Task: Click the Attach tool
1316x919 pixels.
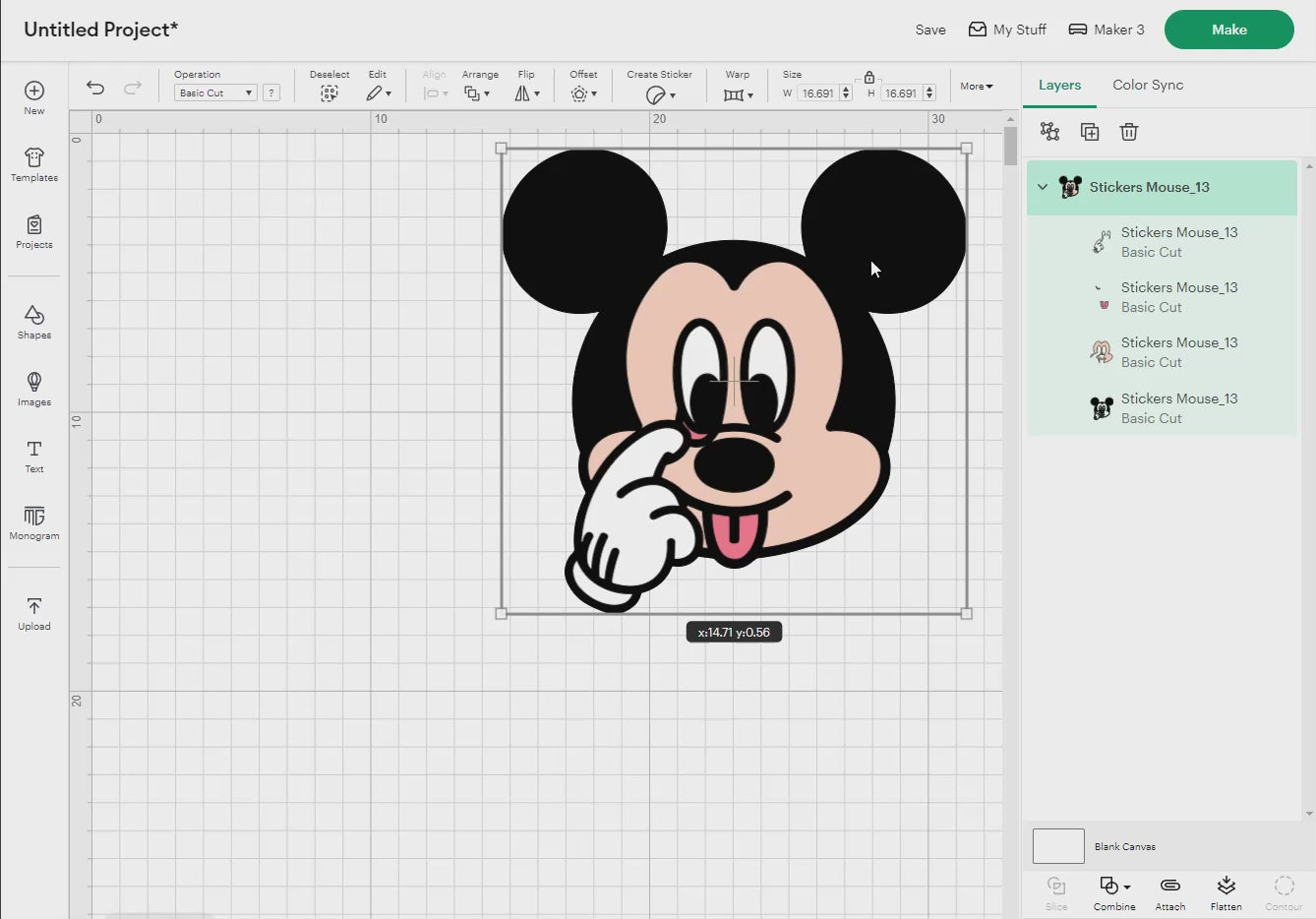Action: click(1170, 892)
